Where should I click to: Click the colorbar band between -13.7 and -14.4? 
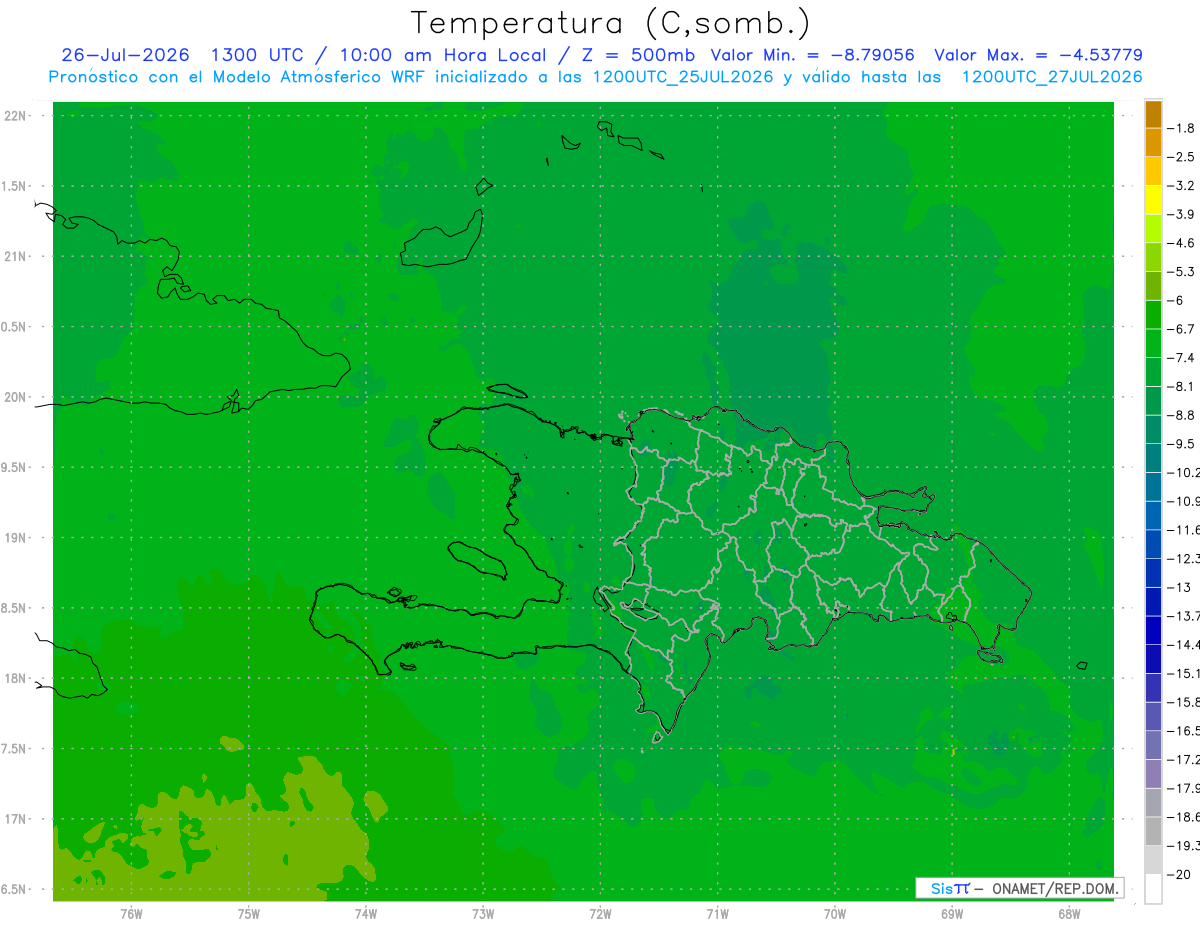[x=1153, y=630]
